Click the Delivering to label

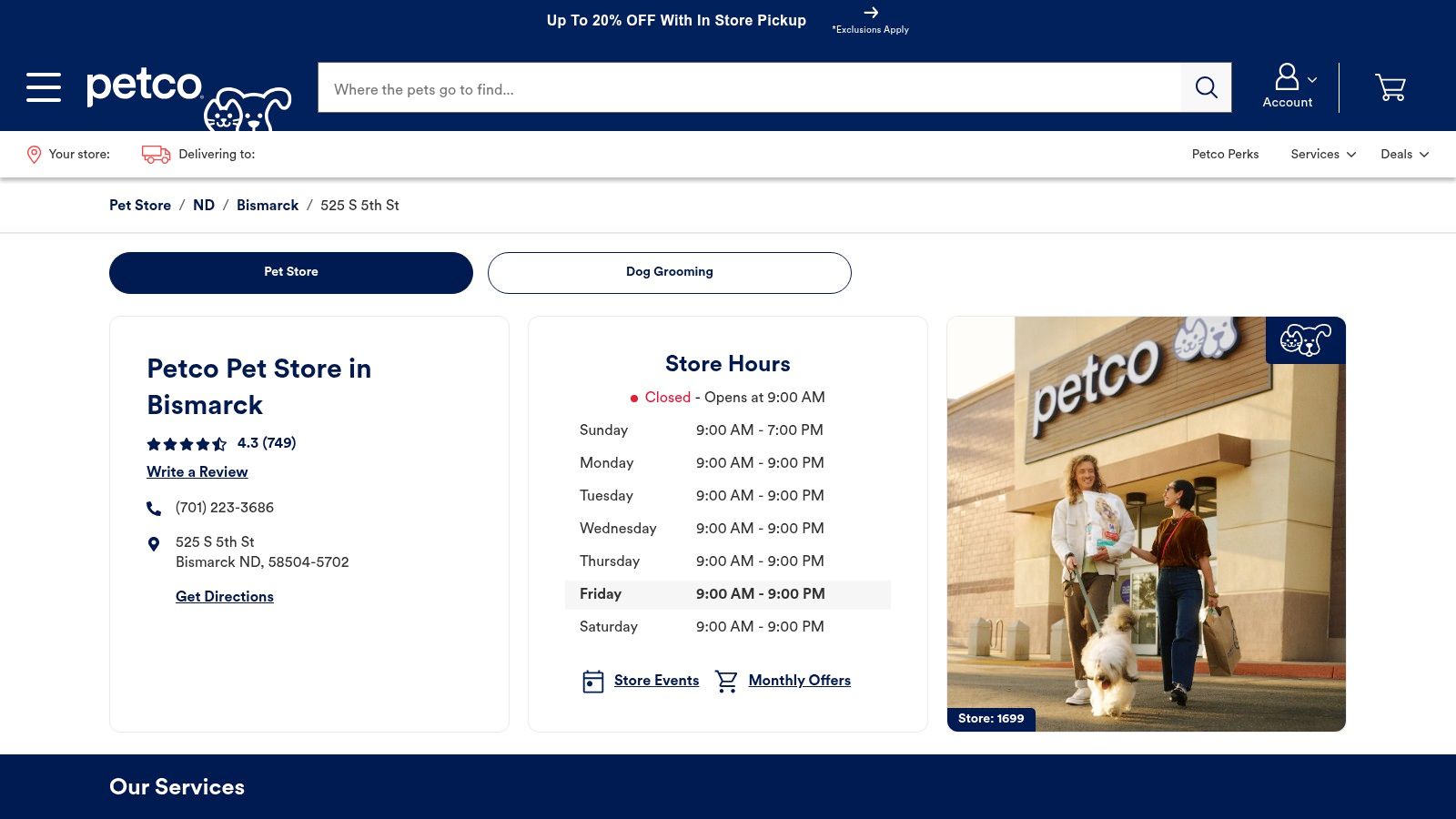(x=217, y=154)
